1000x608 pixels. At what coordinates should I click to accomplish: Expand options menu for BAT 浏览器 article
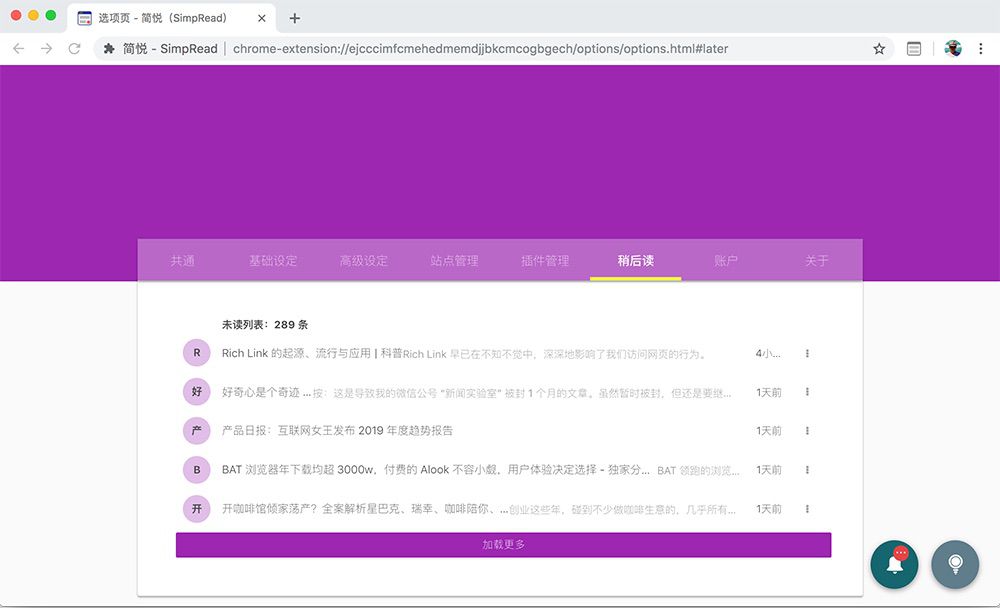(807, 470)
